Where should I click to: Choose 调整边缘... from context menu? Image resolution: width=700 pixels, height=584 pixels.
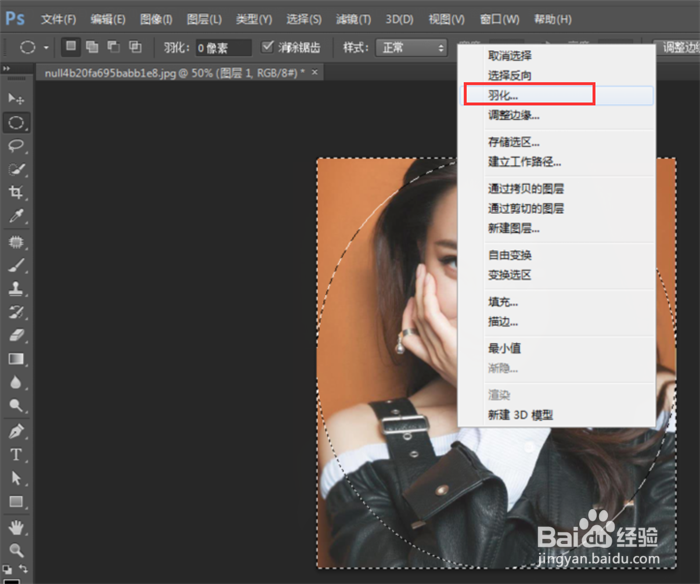[x=557, y=116]
